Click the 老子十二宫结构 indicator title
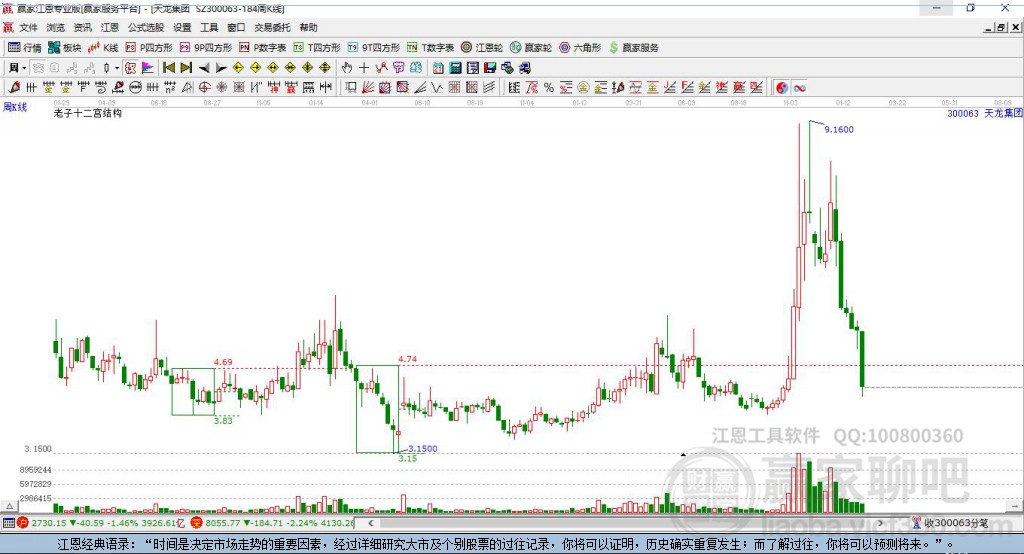1024x554 pixels. point(88,113)
